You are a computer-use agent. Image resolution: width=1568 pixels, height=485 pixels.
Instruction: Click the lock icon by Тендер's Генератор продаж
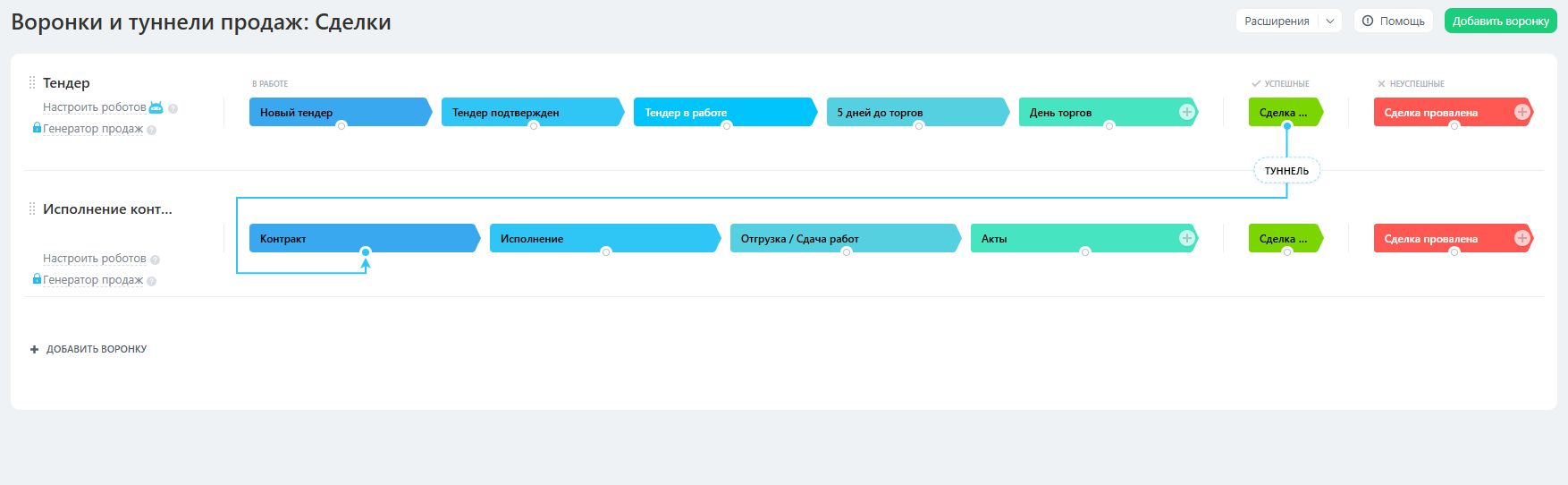tap(37, 128)
